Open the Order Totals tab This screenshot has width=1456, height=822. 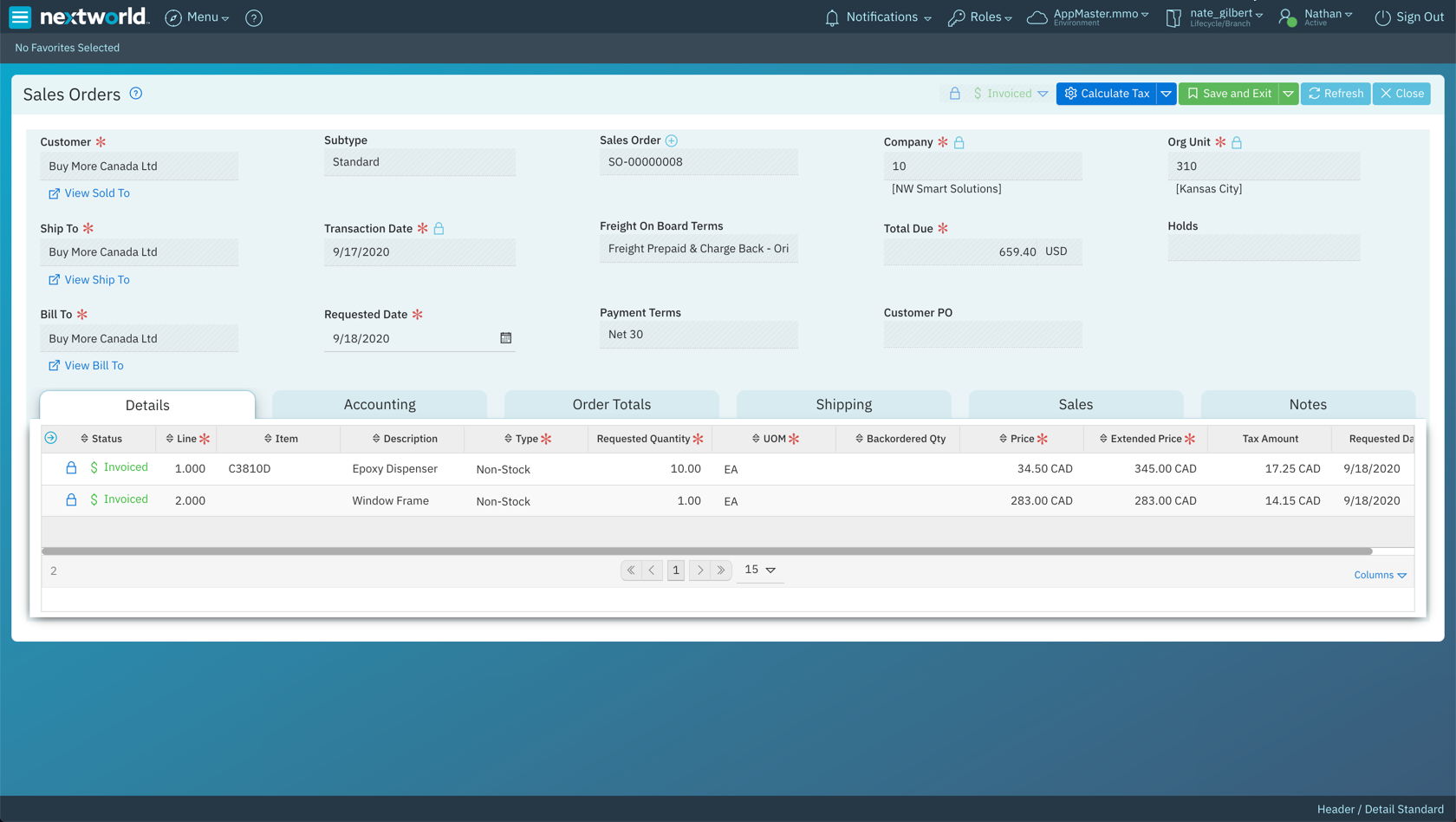point(612,404)
